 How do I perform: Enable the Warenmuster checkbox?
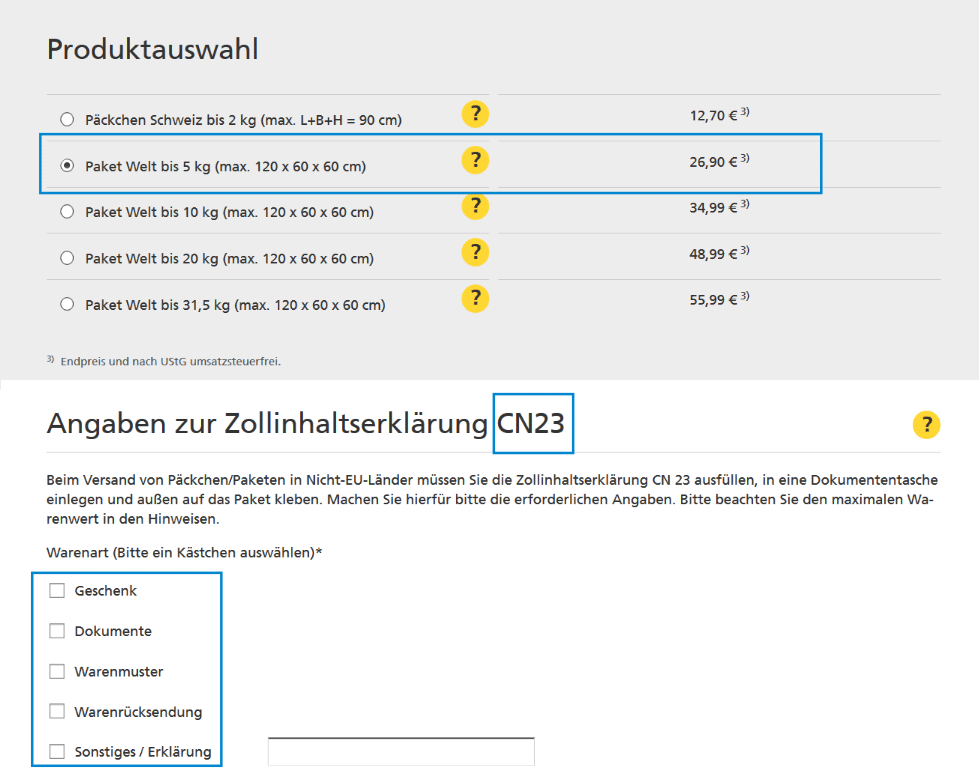[x=57, y=672]
